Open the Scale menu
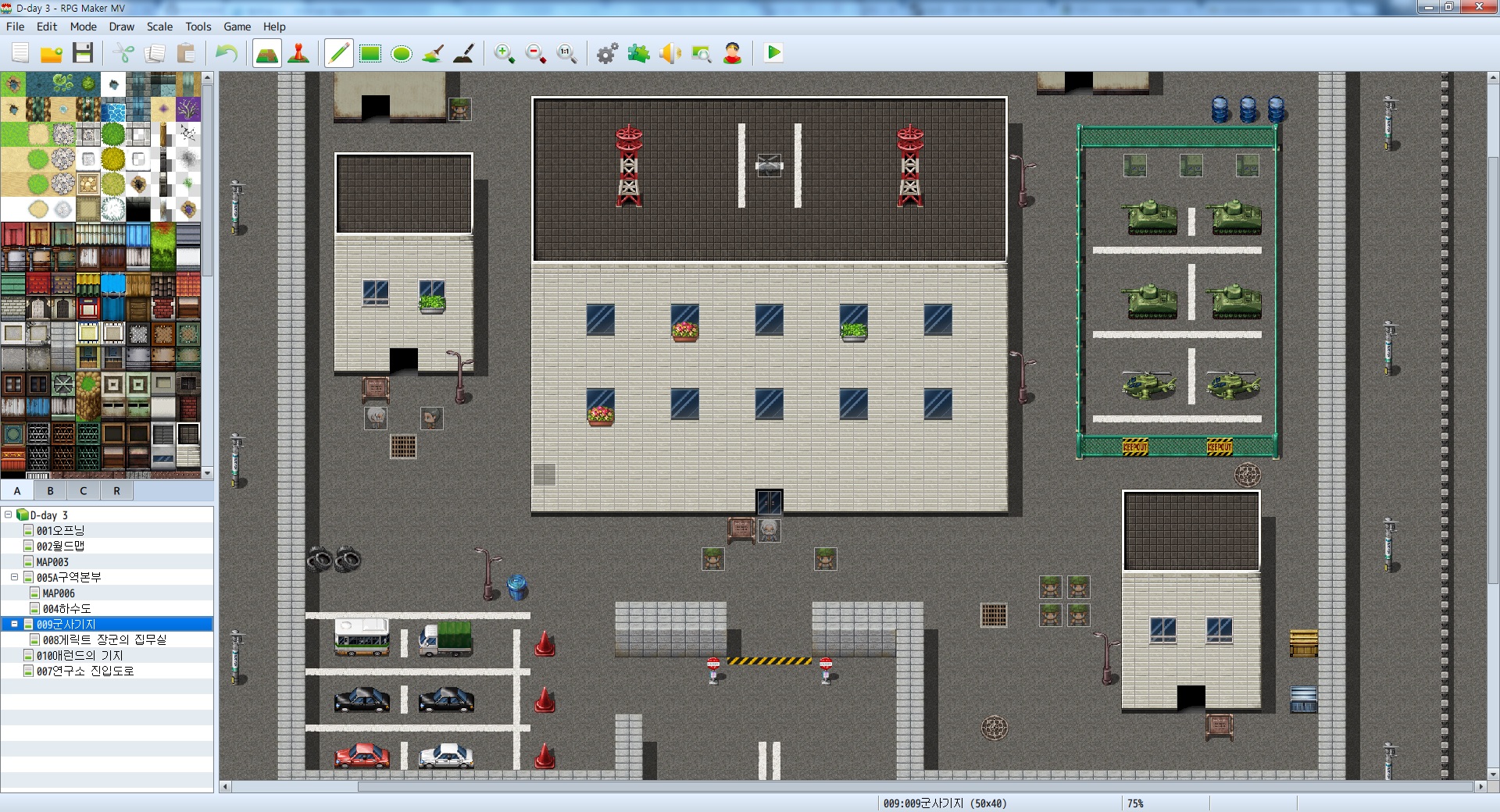The width and height of the screenshot is (1500, 812). click(x=160, y=27)
